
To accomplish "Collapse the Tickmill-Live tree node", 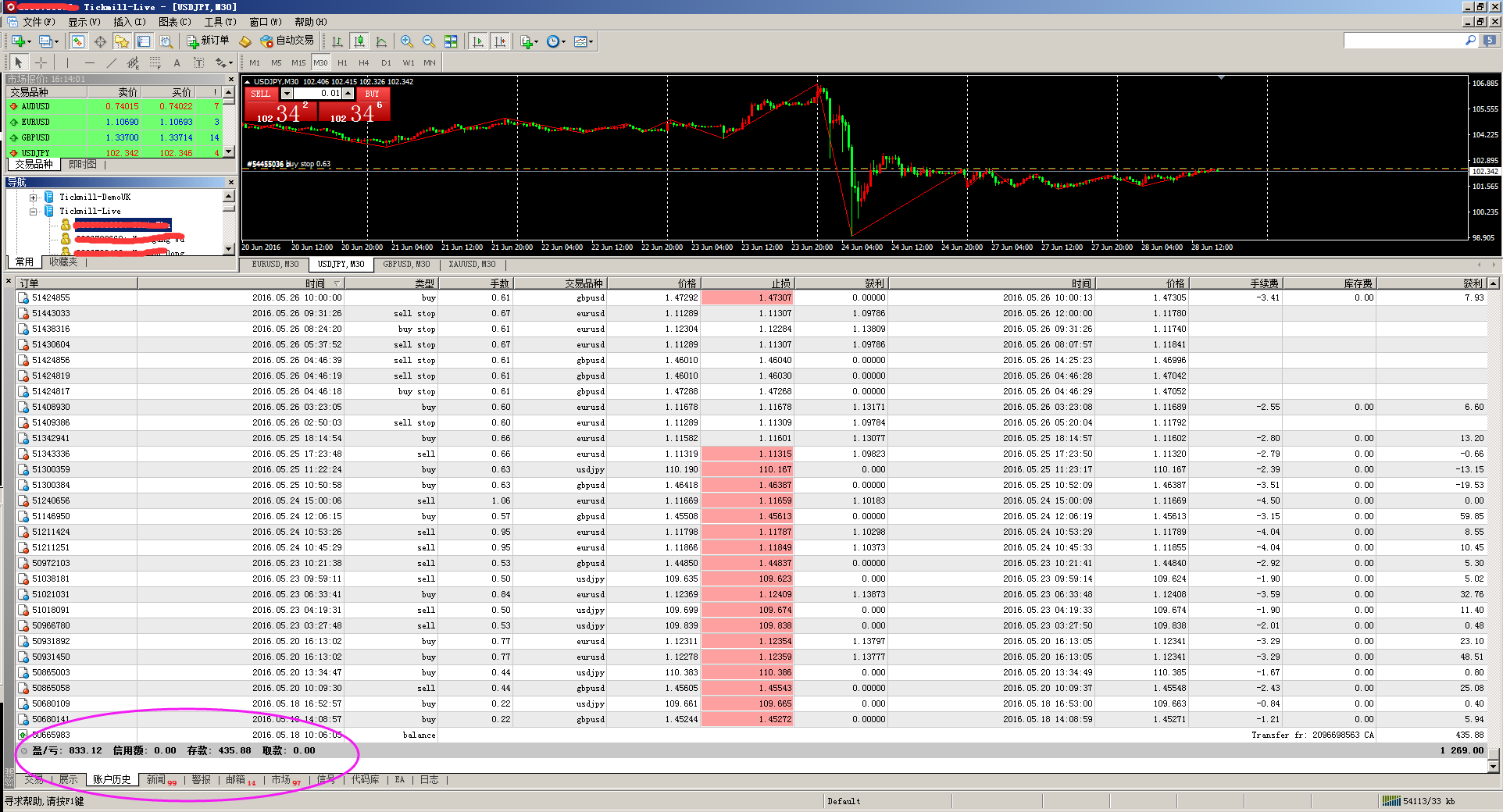I will tap(34, 212).
